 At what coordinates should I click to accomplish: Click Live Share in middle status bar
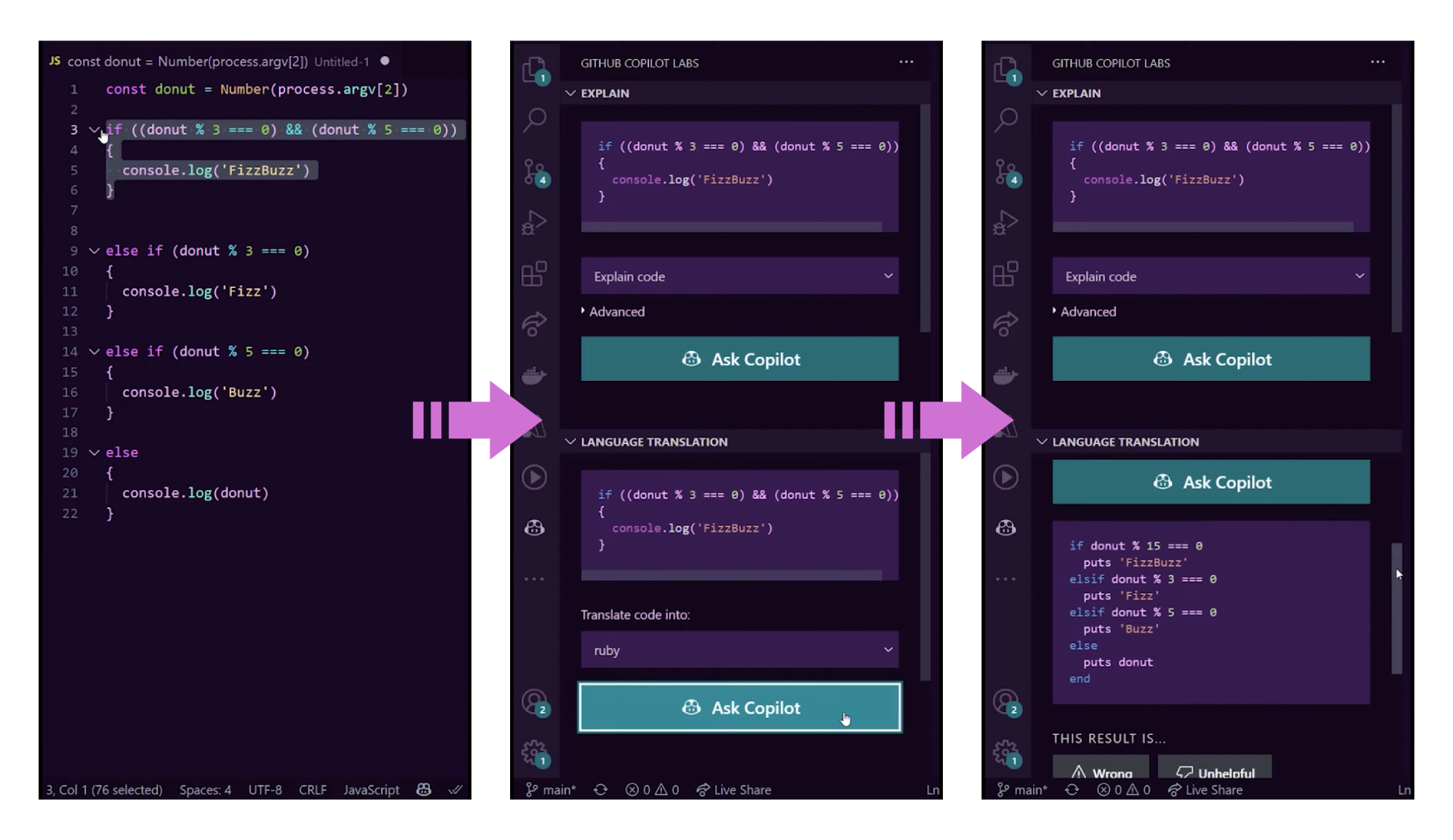pos(734,790)
